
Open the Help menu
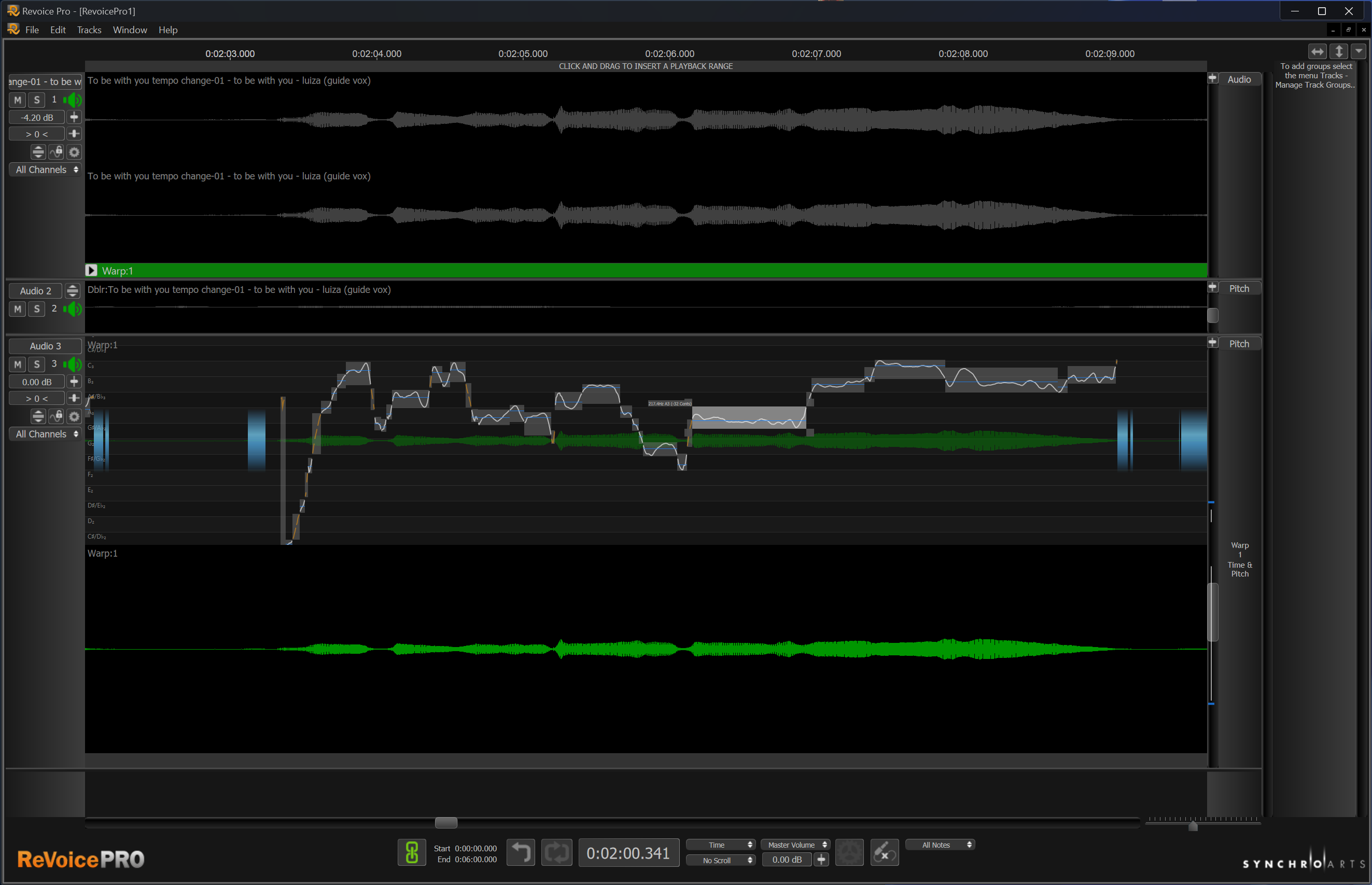(x=168, y=30)
